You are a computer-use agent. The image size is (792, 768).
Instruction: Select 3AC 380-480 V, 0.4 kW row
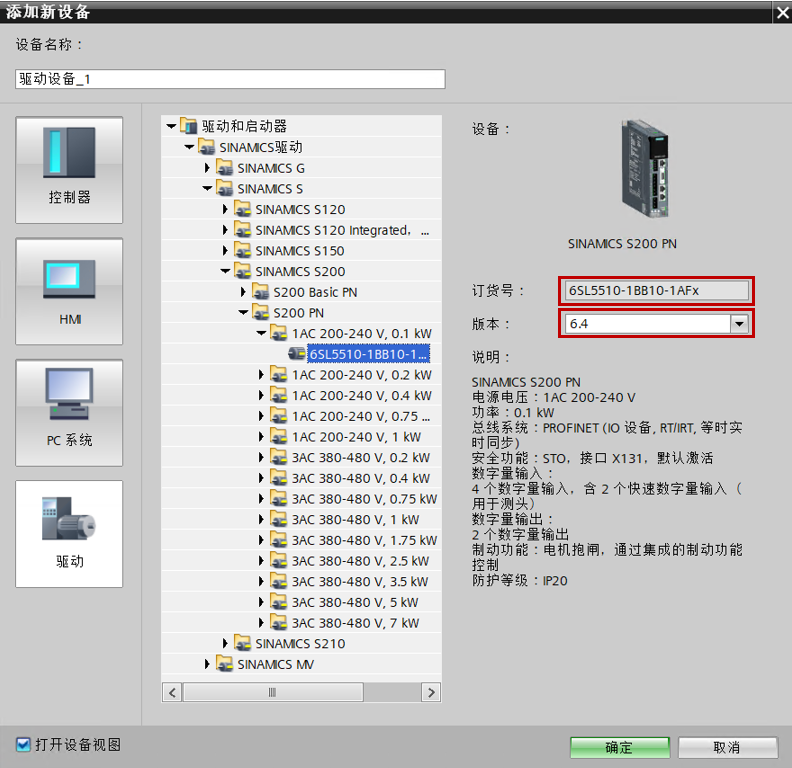click(301, 478)
